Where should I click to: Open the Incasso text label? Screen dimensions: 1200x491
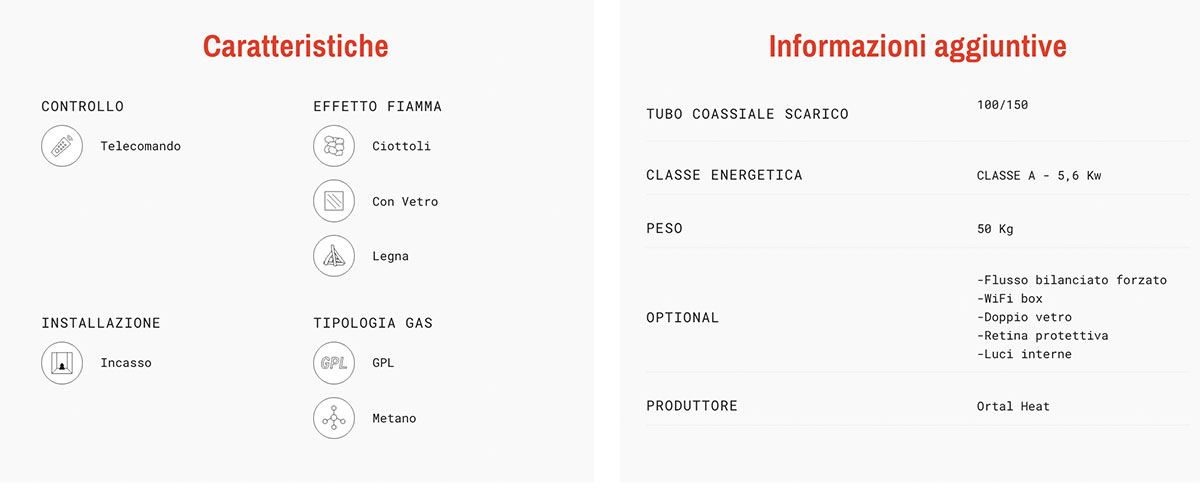[x=126, y=363]
